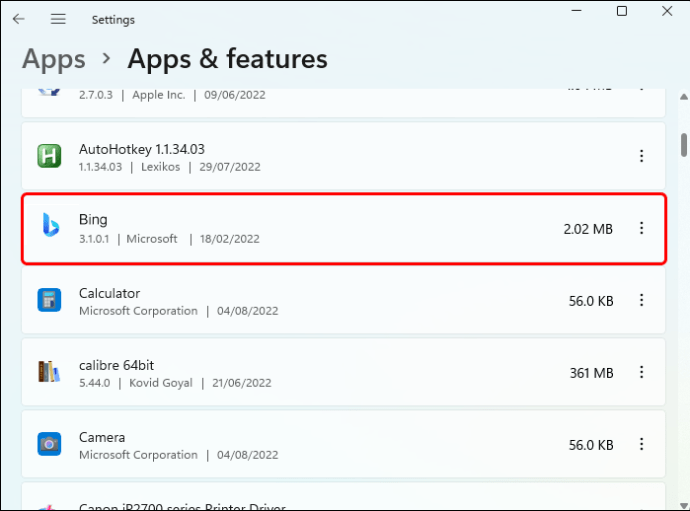Click the AutoHotkey app icon
This screenshot has width=690, height=511.
click(49, 156)
